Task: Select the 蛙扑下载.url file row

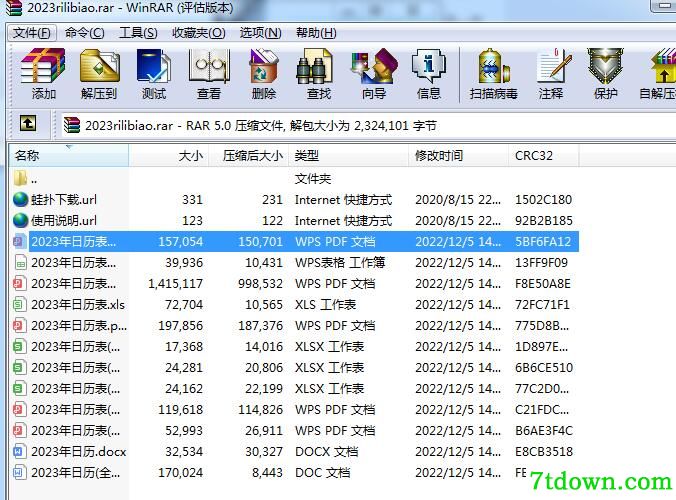Action: coord(294,199)
